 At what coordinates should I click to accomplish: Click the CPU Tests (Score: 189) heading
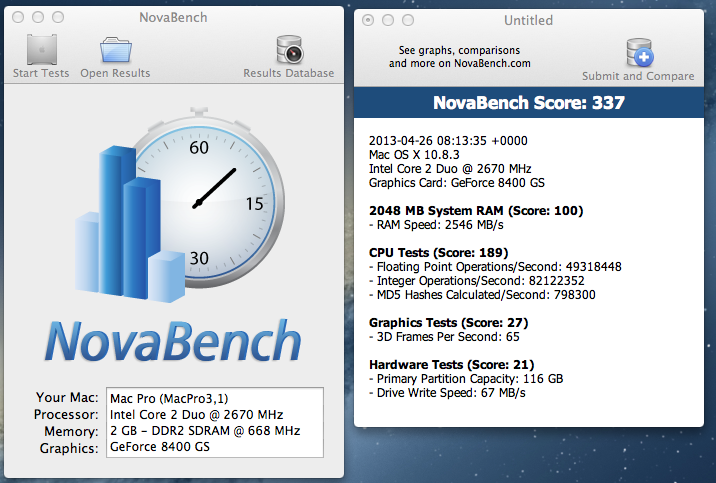[x=438, y=253]
